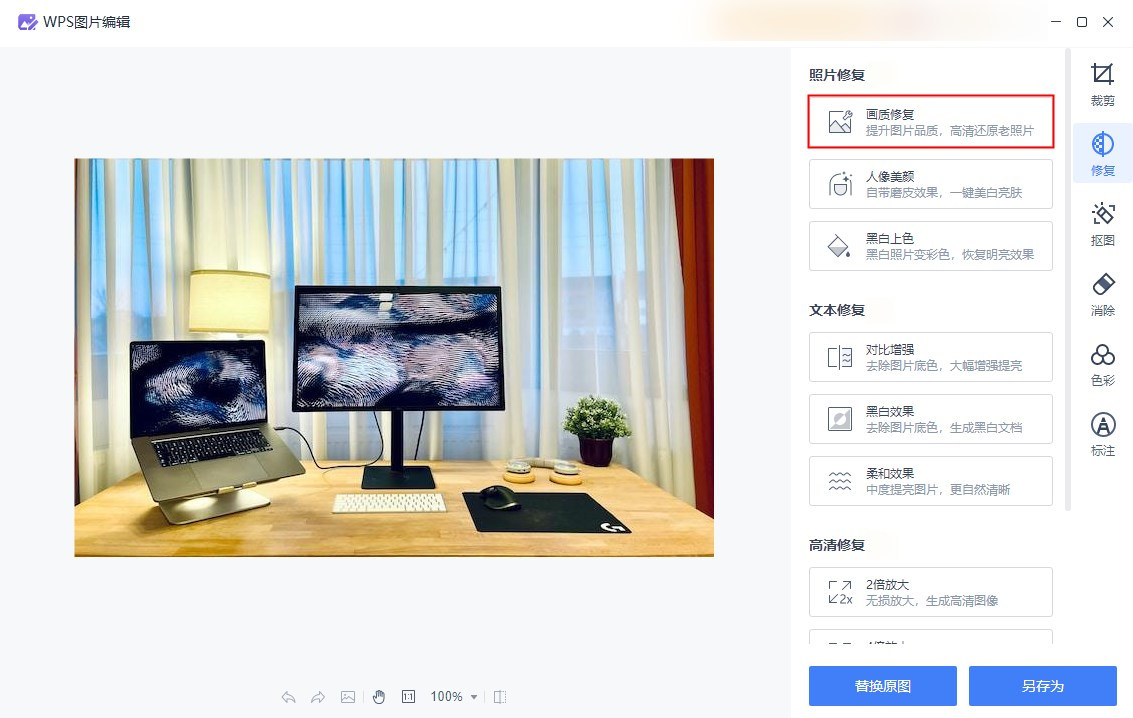The height and width of the screenshot is (718, 1133).
Task: Activate the hand pan tool
Action: (x=378, y=697)
